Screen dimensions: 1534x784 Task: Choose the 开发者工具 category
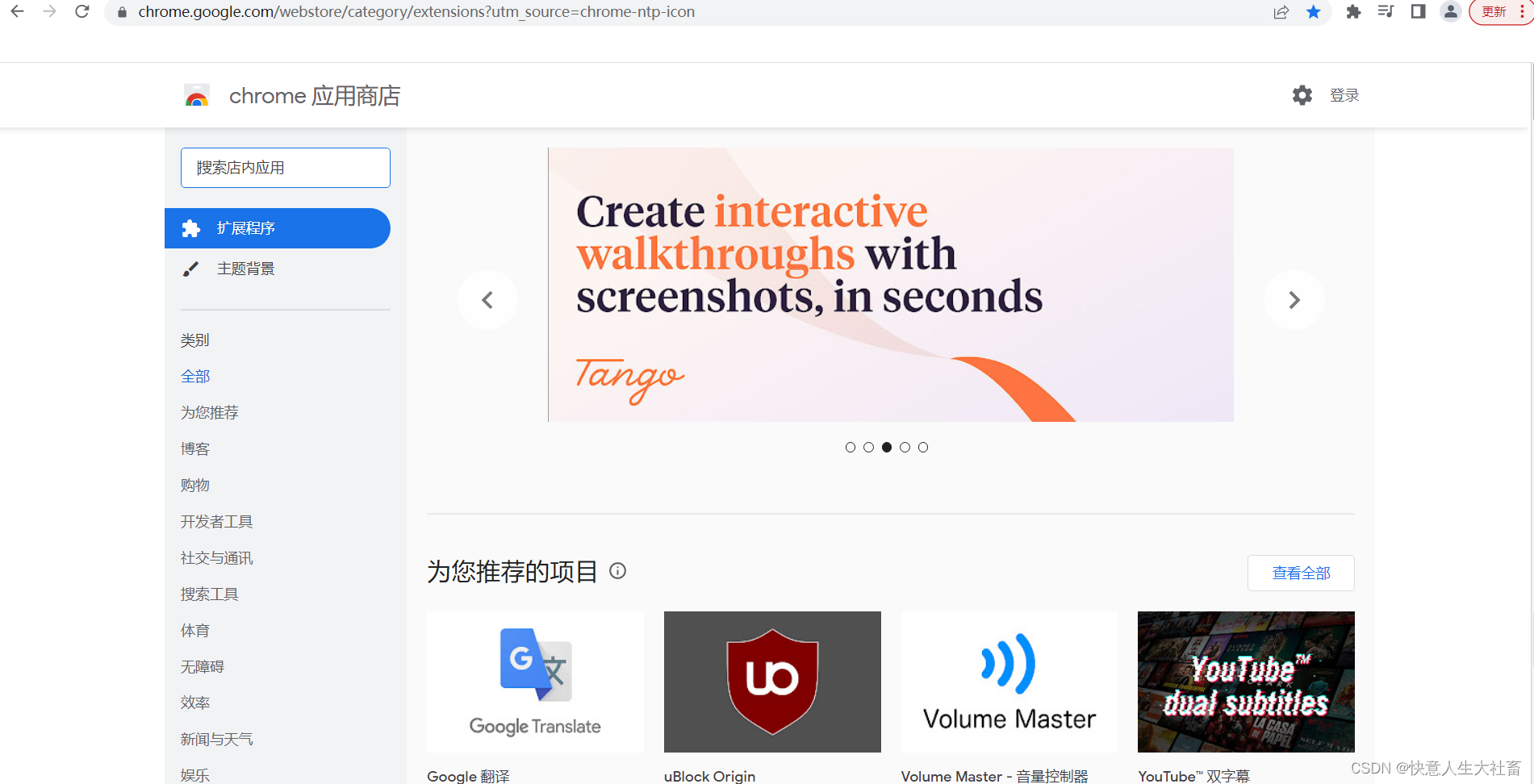click(217, 522)
